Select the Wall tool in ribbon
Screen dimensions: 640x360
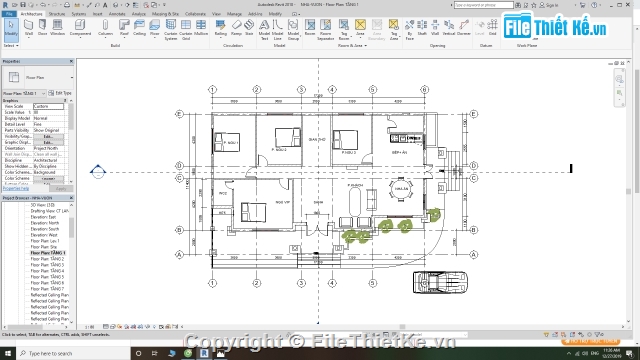[x=29, y=28]
